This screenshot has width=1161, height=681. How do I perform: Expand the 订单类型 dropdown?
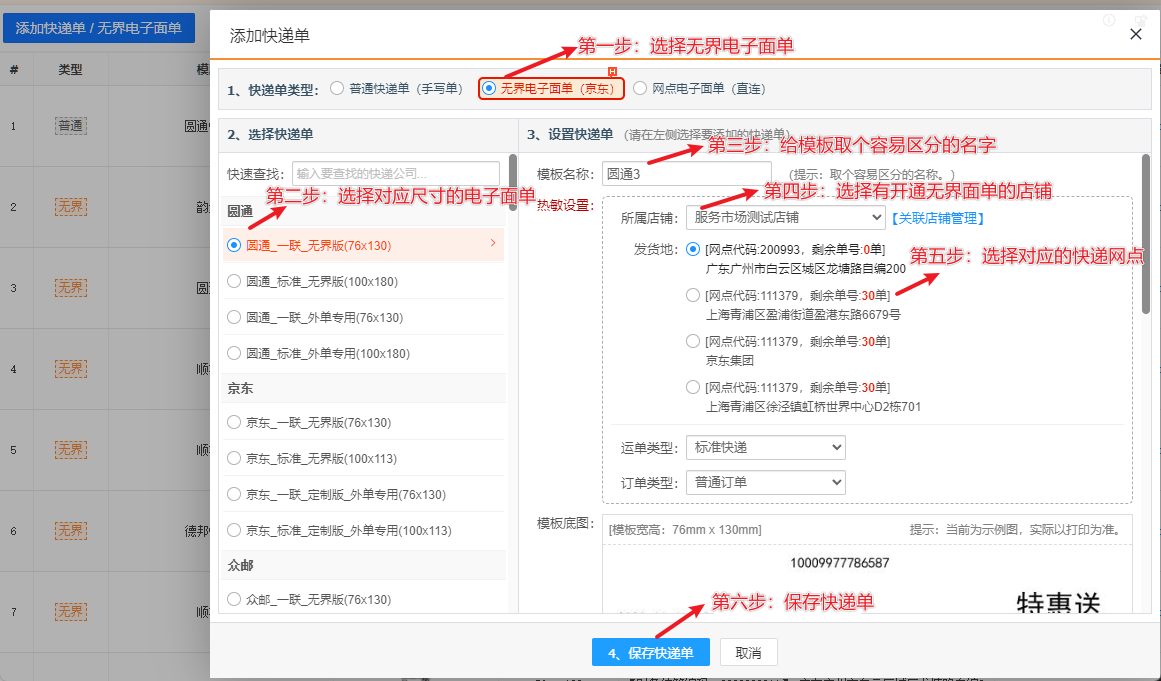click(765, 483)
